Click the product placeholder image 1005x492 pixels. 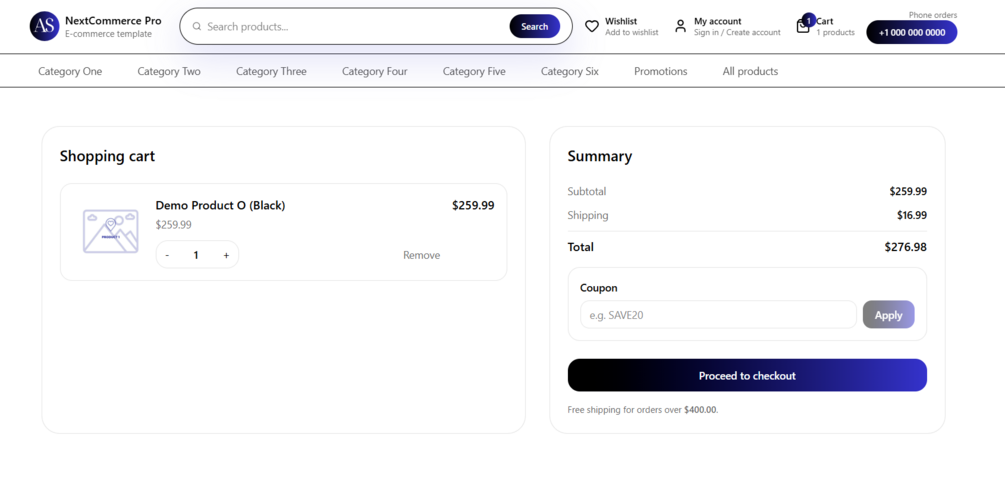(110, 231)
